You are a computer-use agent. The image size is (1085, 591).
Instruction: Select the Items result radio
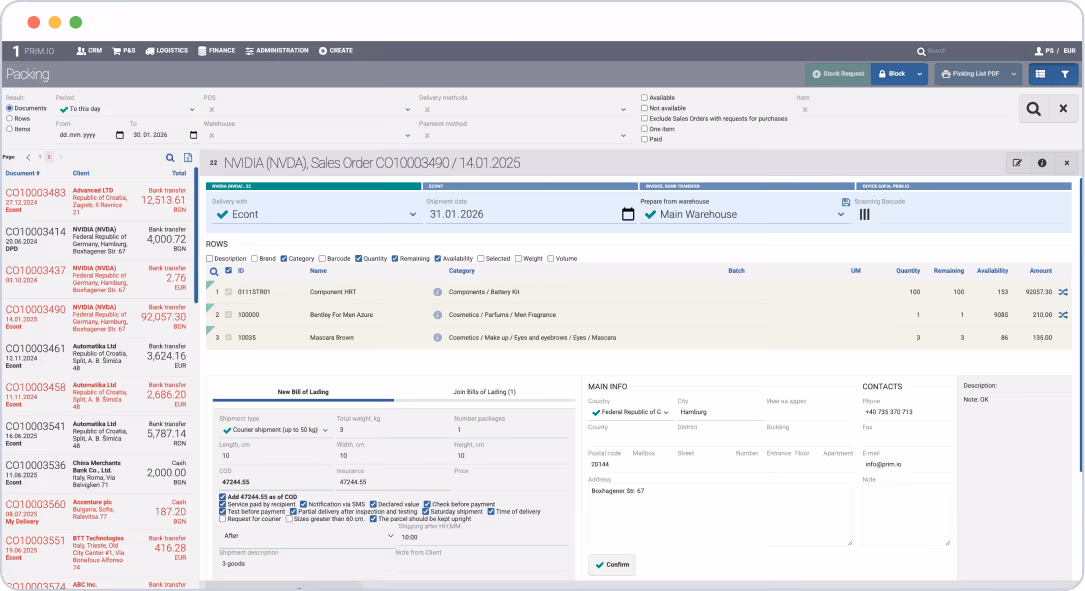(x=10, y=129)
